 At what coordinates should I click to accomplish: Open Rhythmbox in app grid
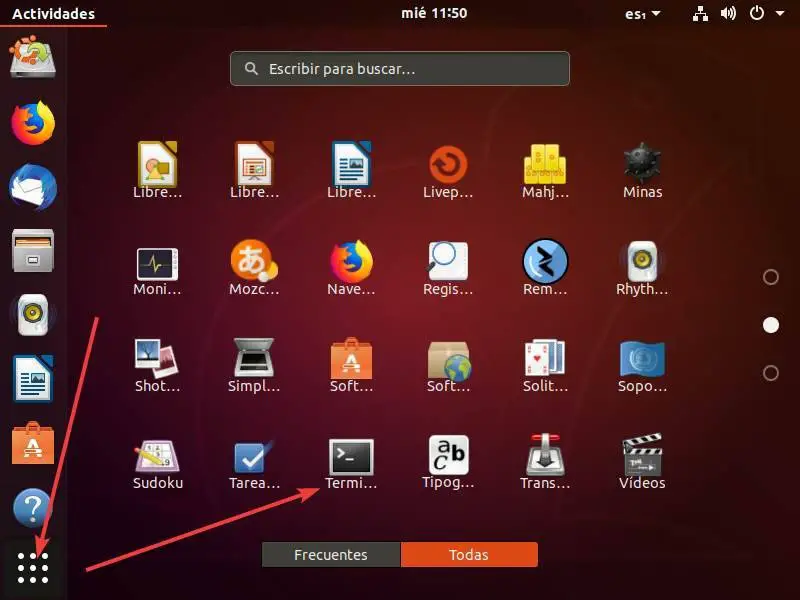[x=642, y=261]
